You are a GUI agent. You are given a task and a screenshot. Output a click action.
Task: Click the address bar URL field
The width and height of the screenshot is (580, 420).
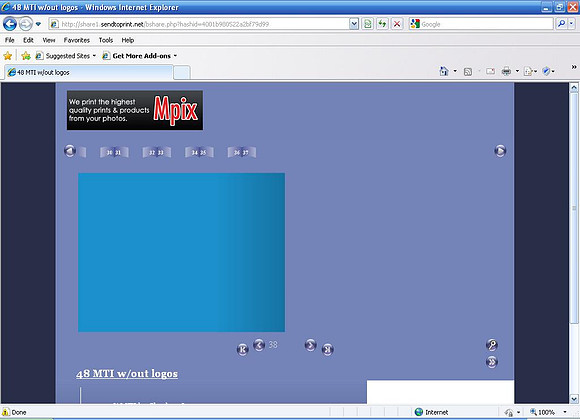(199, 24)
